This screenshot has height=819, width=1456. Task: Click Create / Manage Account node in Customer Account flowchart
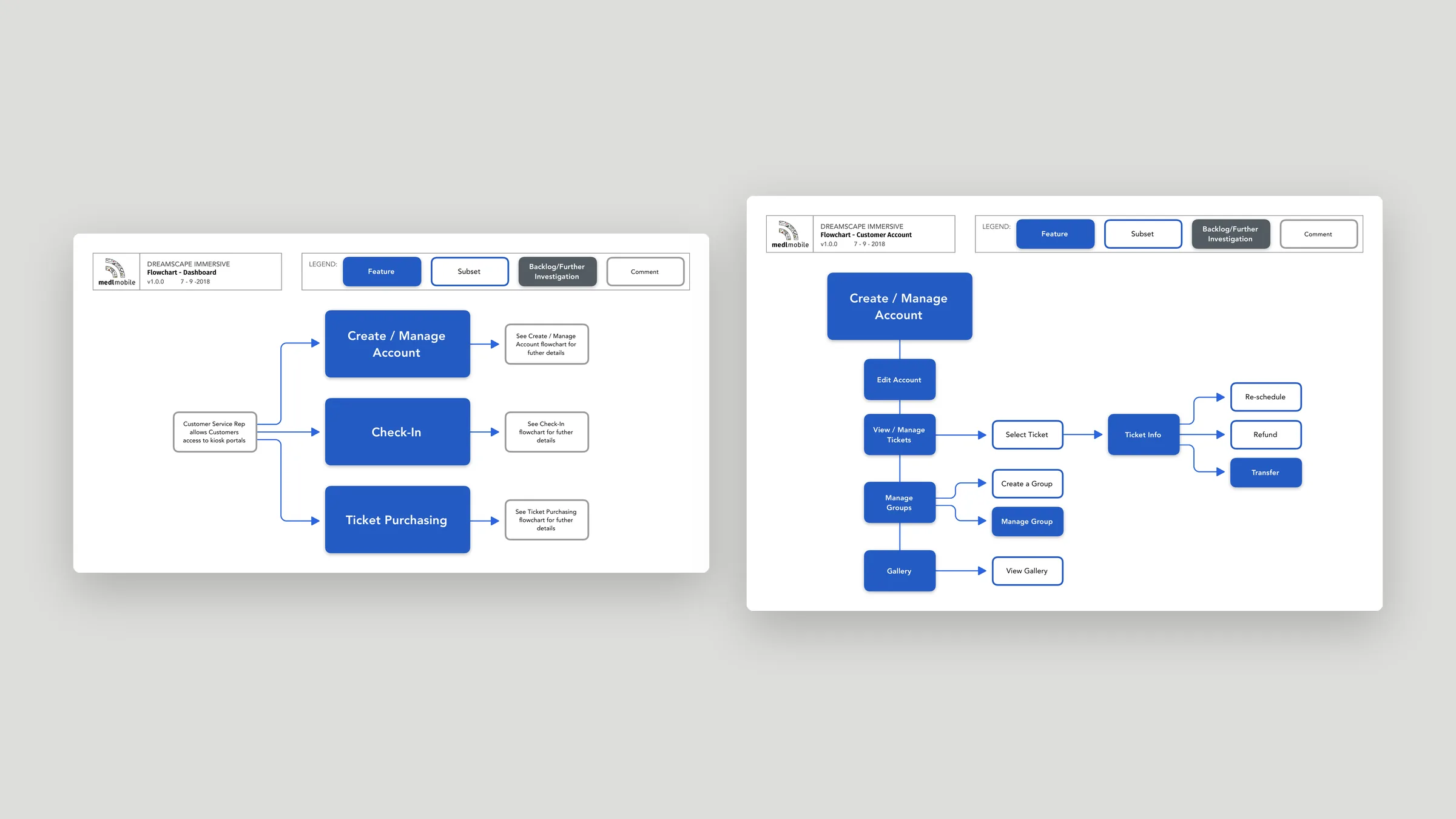coord(900,306)
